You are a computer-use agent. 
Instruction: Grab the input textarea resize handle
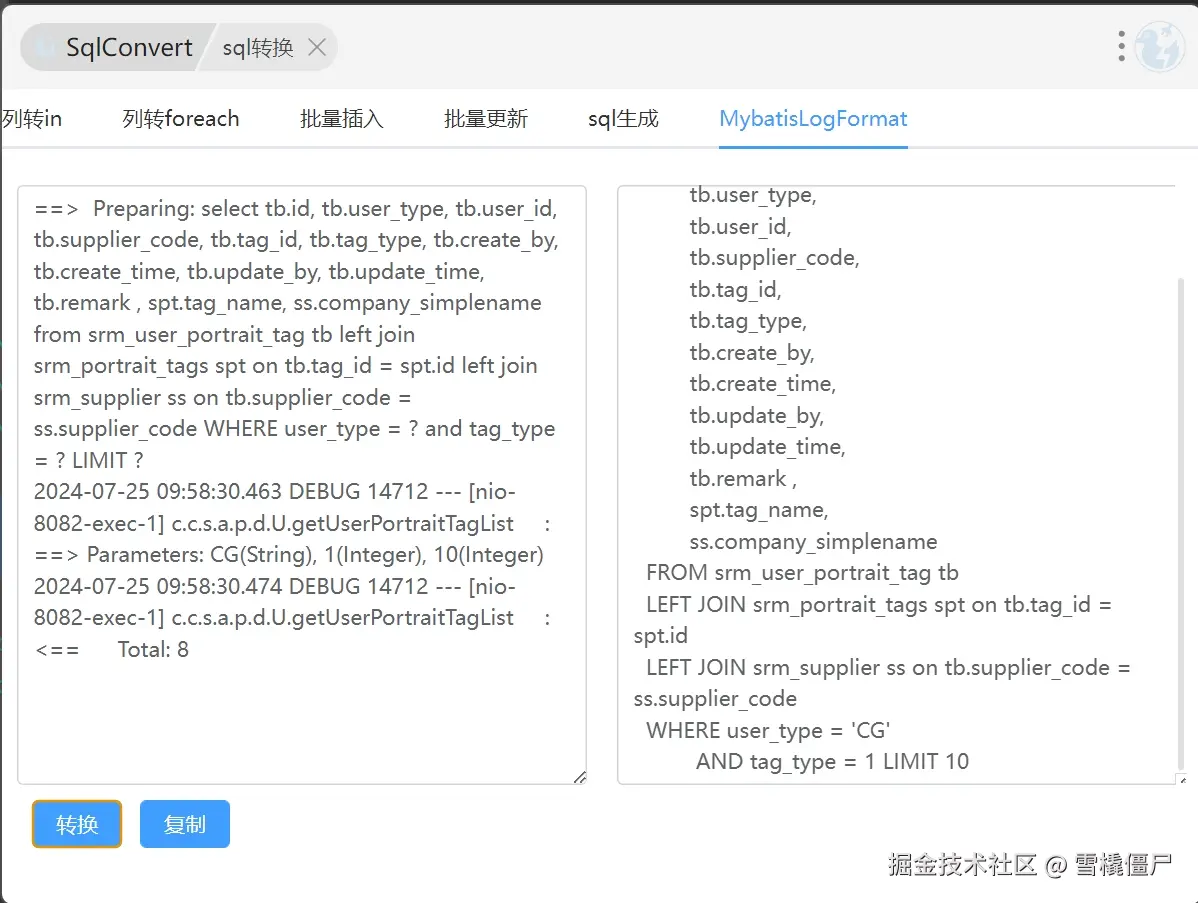point(580,777)
